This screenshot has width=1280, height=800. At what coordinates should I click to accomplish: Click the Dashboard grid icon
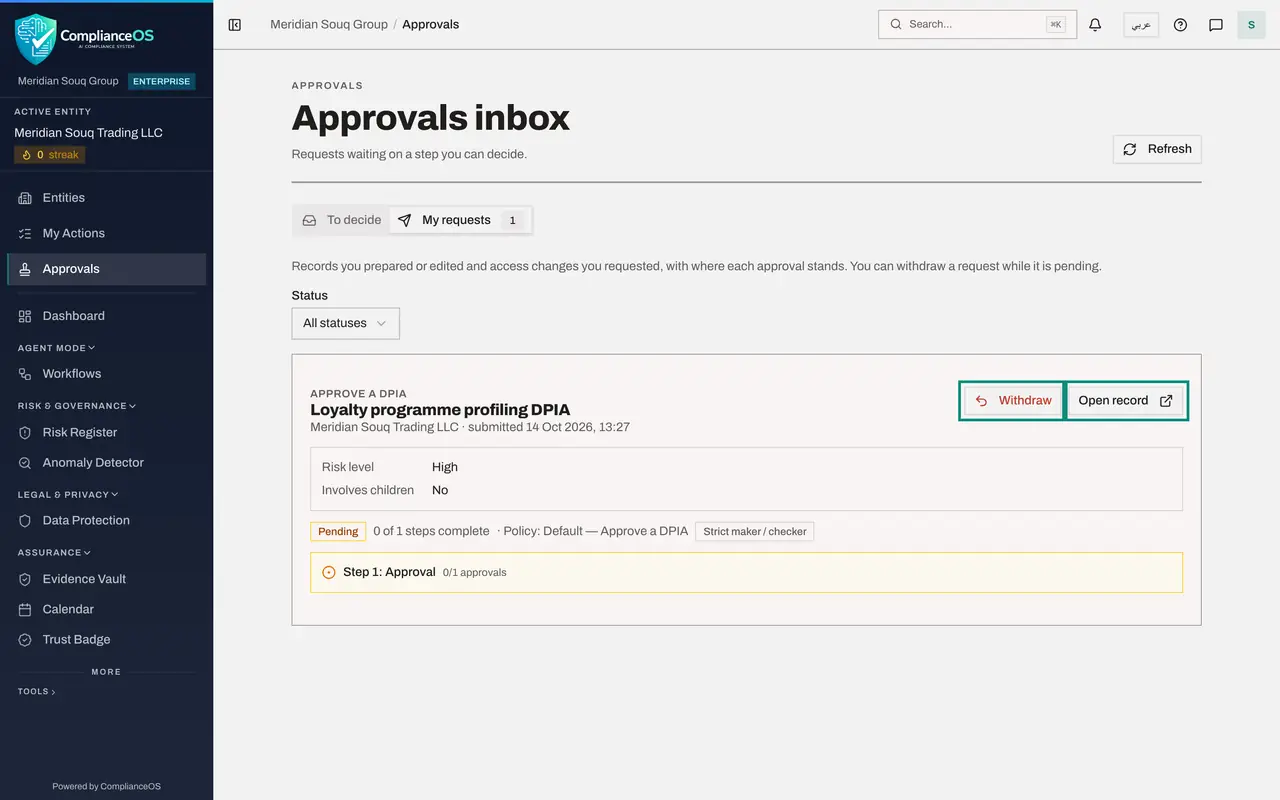(x=25, y=316)
